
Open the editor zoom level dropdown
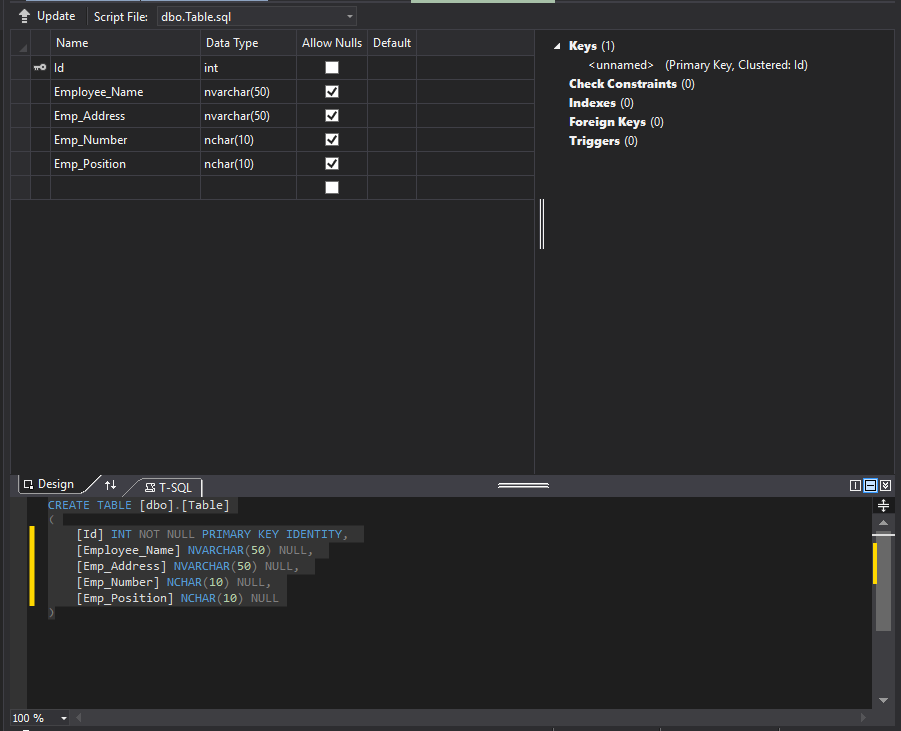(x=63, y=717)
